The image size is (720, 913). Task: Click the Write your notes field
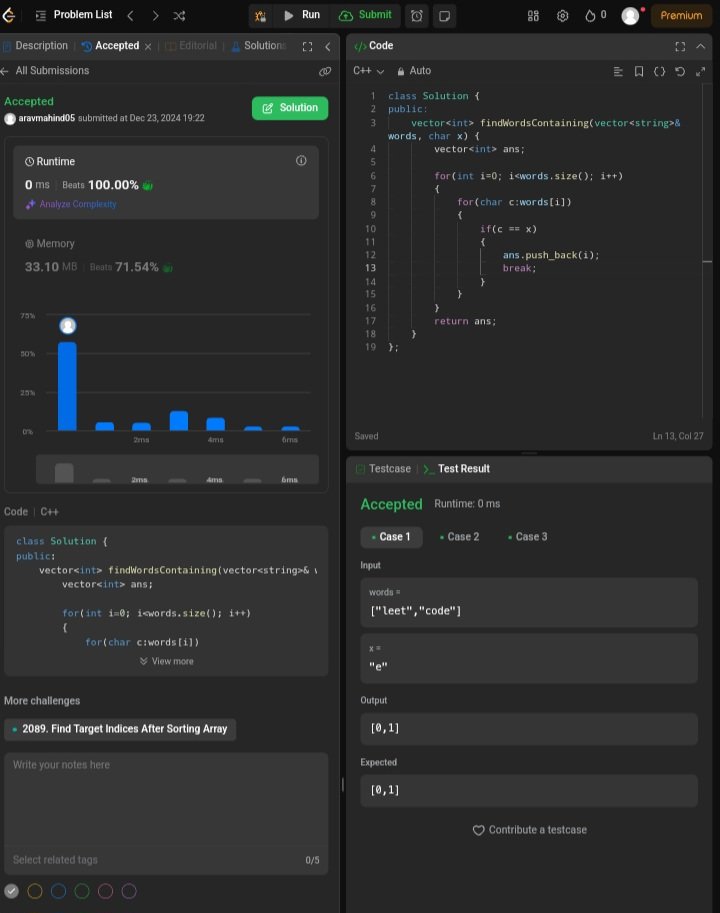166,798
